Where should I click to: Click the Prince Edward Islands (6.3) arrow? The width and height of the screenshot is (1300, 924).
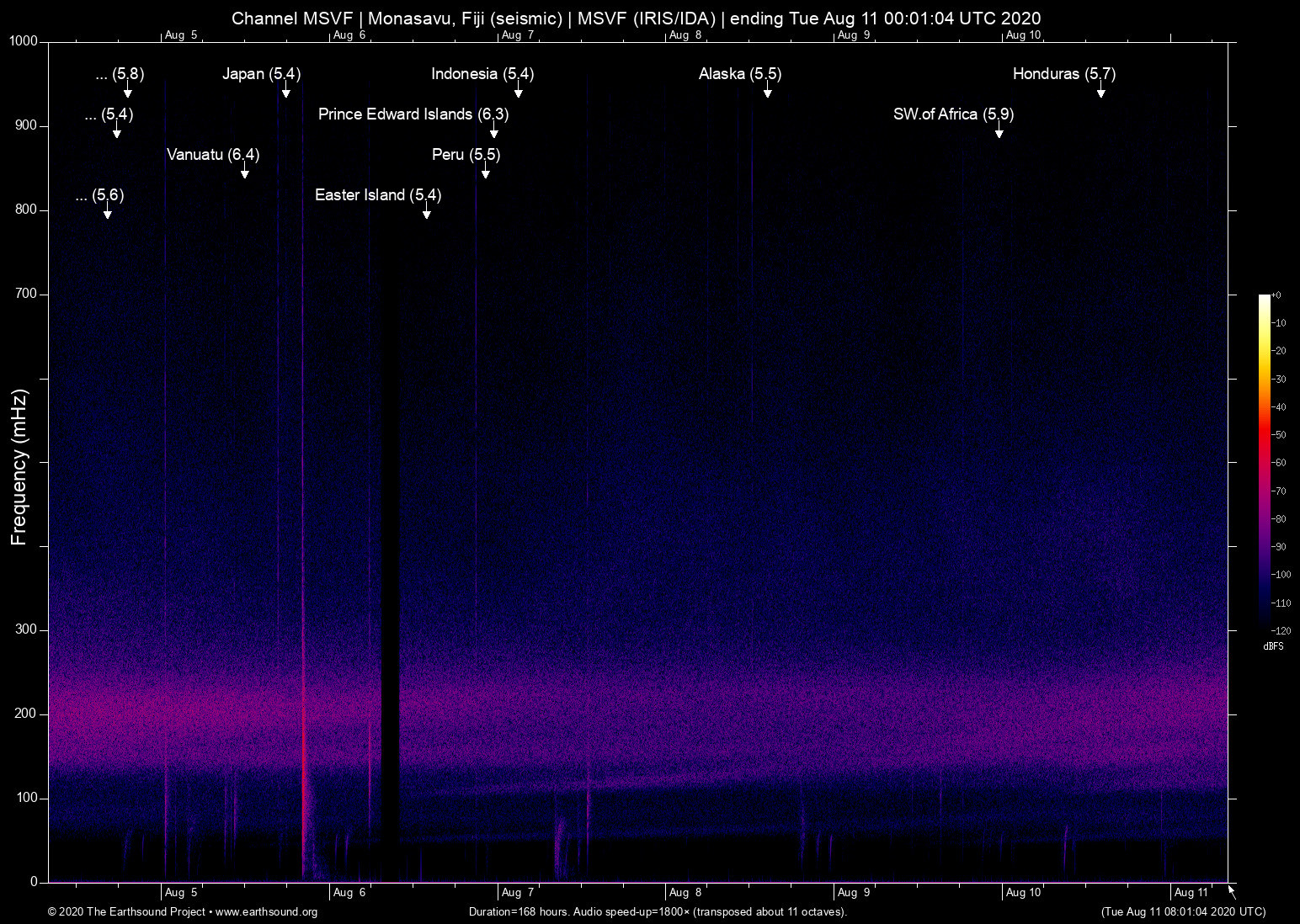(495, 133)
